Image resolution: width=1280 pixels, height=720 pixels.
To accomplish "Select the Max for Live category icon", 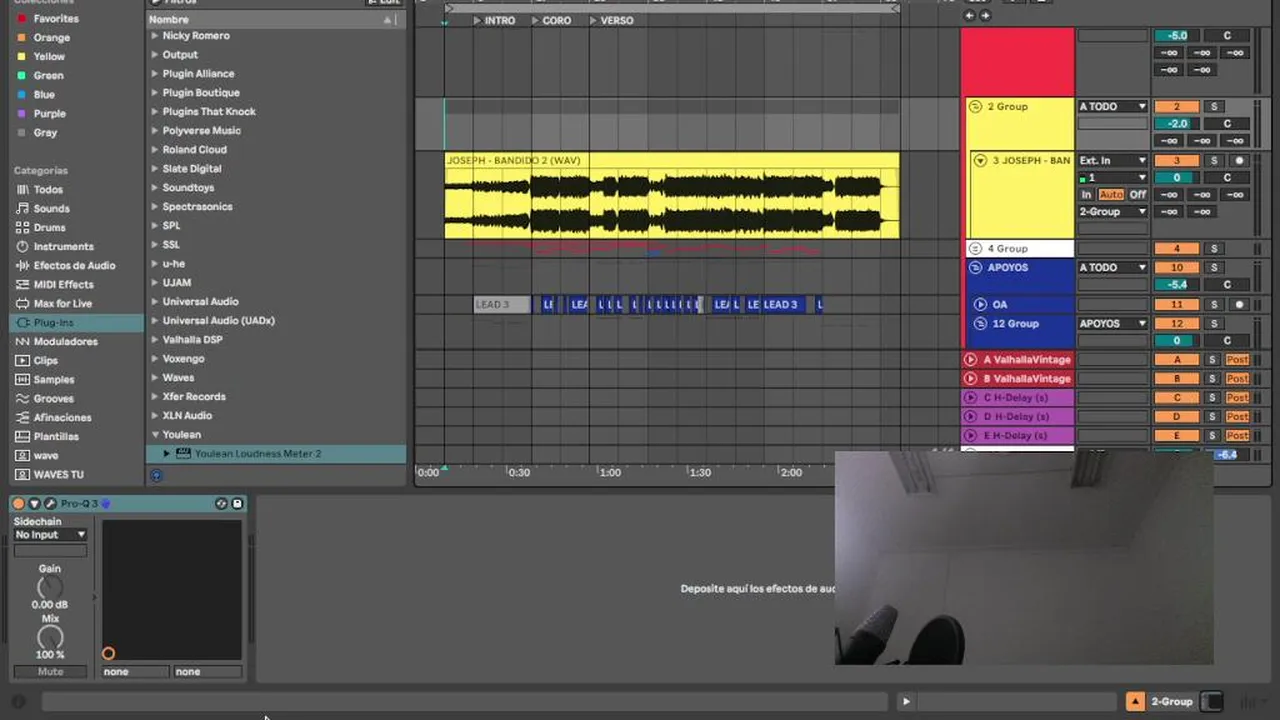I will pyautogui.click(x=22, y=304).
